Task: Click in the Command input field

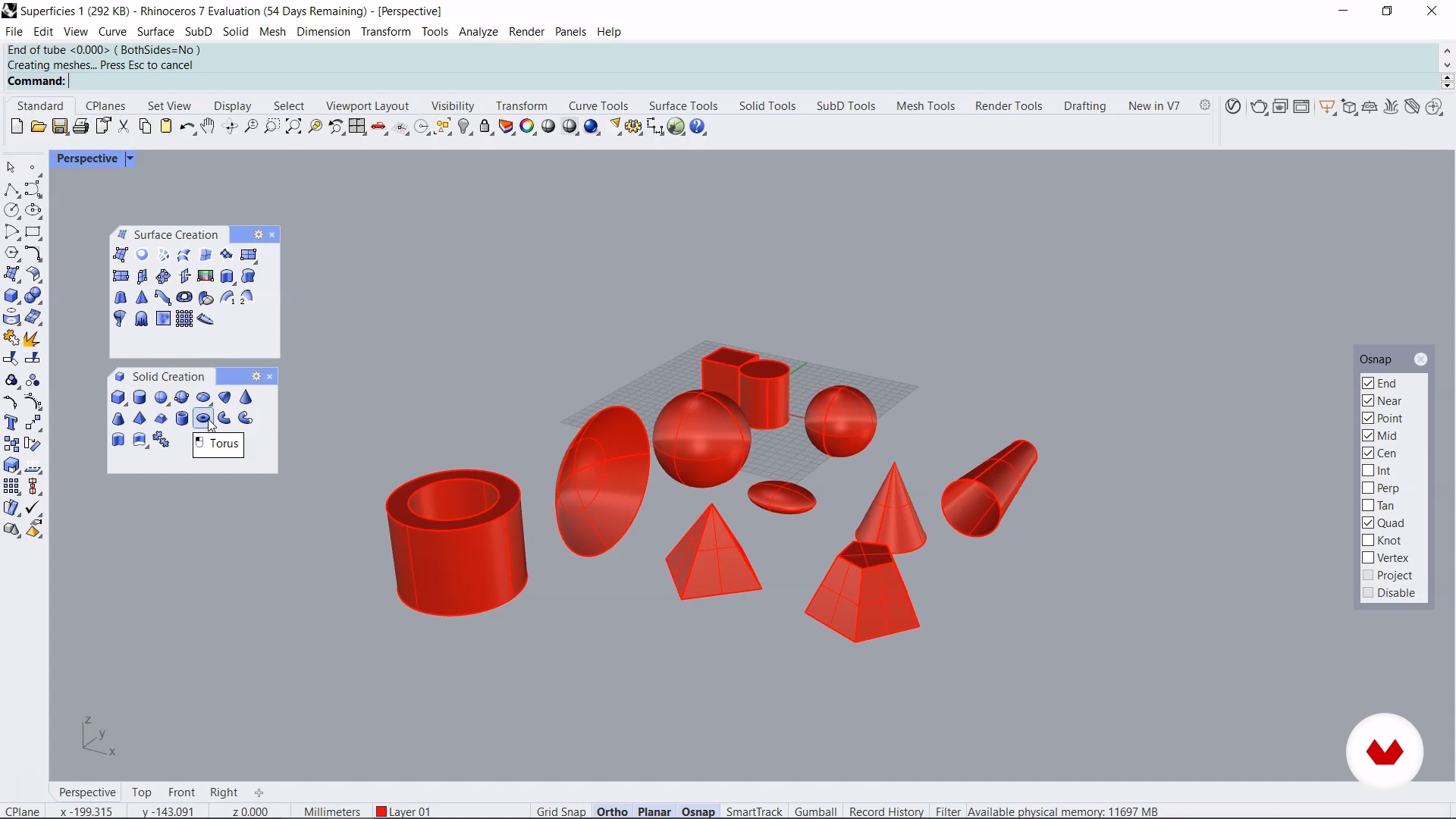Action: click(751, 81)
